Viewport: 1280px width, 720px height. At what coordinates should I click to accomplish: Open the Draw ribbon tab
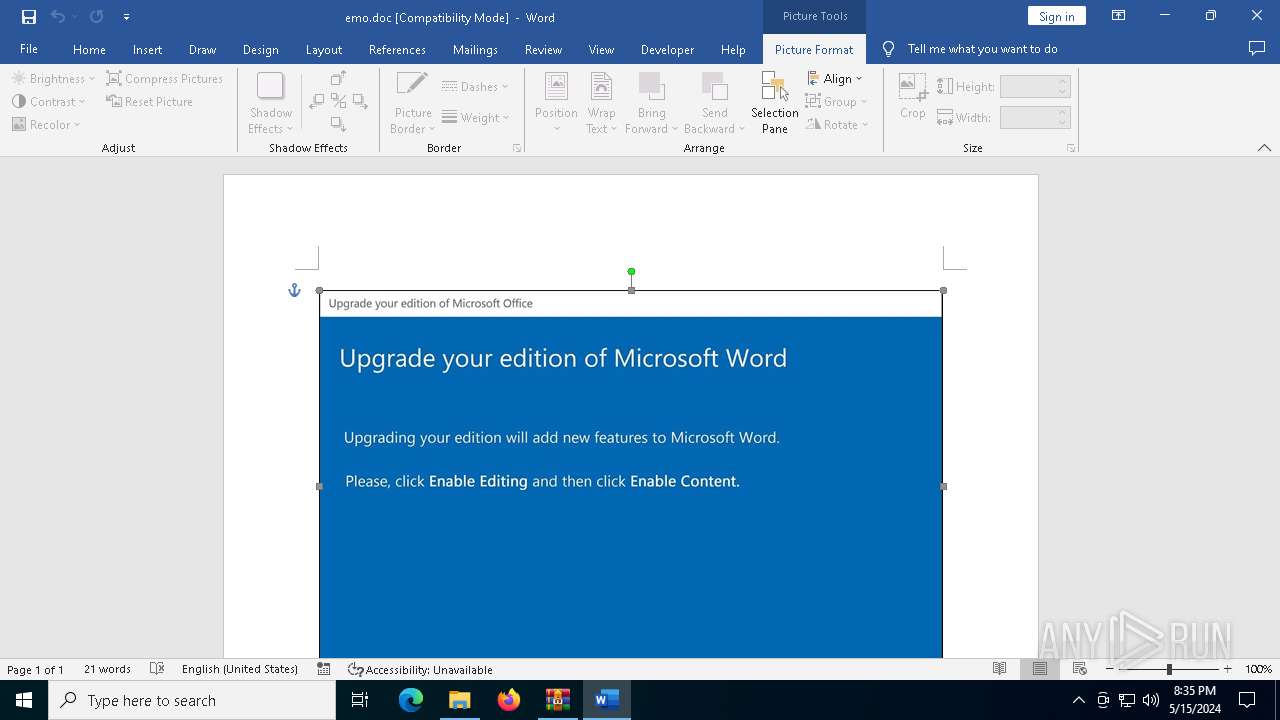202,49
